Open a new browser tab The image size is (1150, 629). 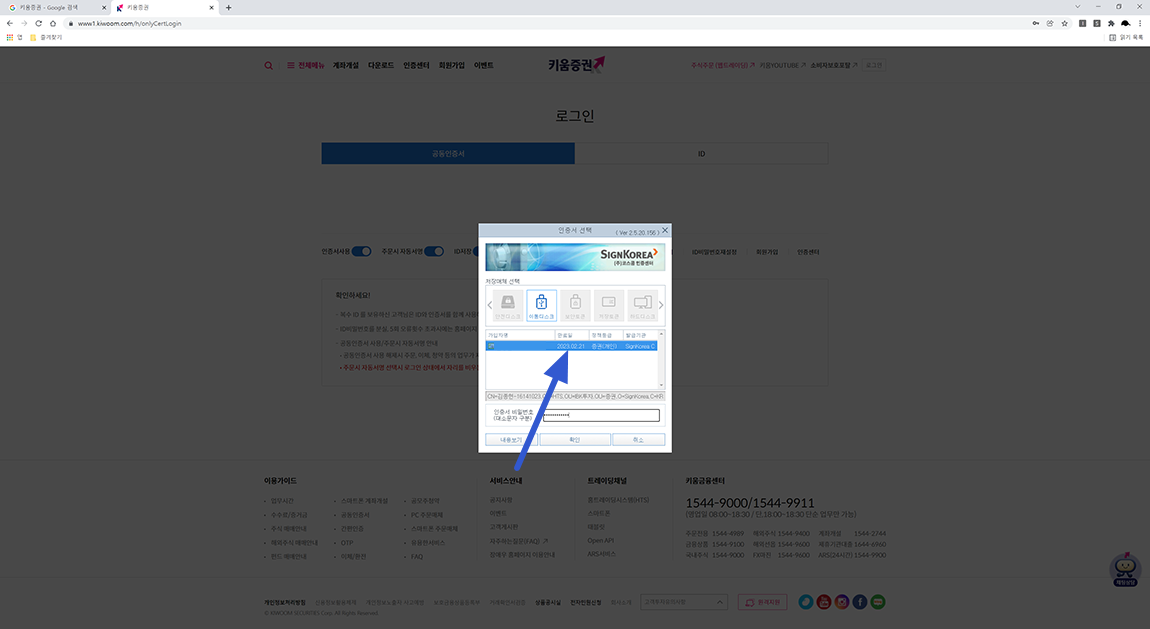pyautogui.click(x=228, y=7)
